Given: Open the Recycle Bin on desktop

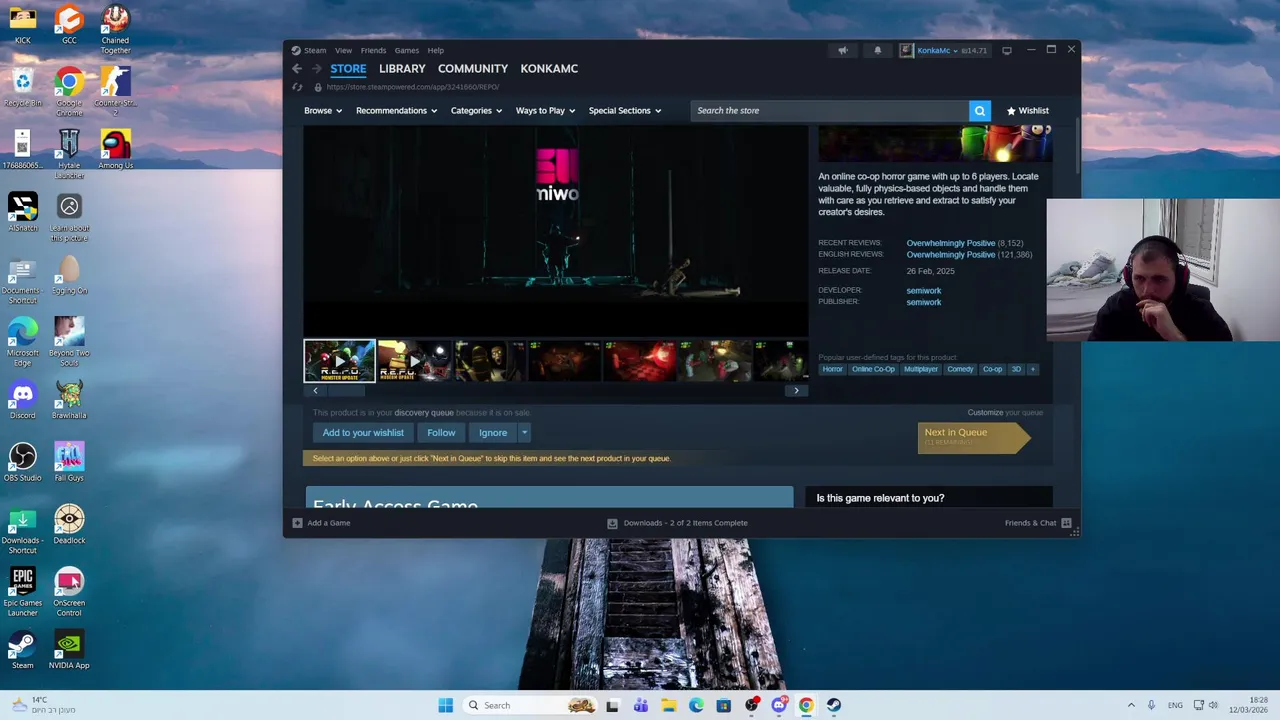Looking at the screenshot, I should (x=22, y=87).
